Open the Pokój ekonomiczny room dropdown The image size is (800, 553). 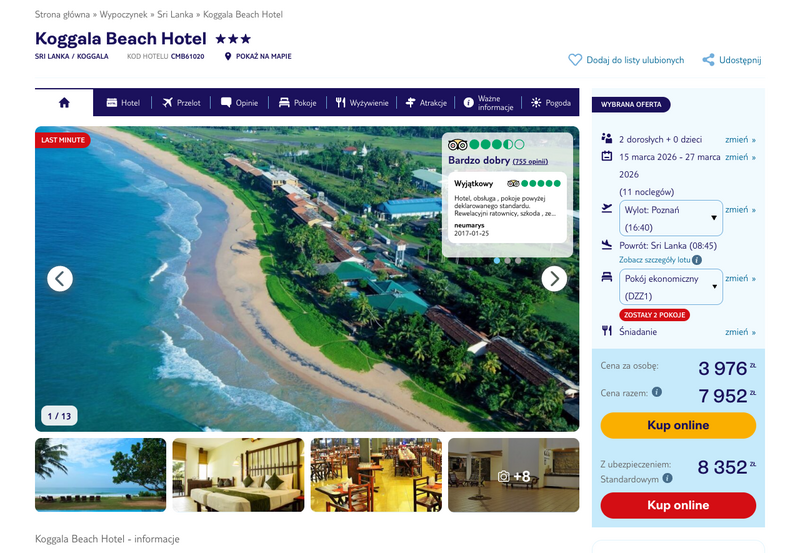pyautogui.click(x=670, y=287)
